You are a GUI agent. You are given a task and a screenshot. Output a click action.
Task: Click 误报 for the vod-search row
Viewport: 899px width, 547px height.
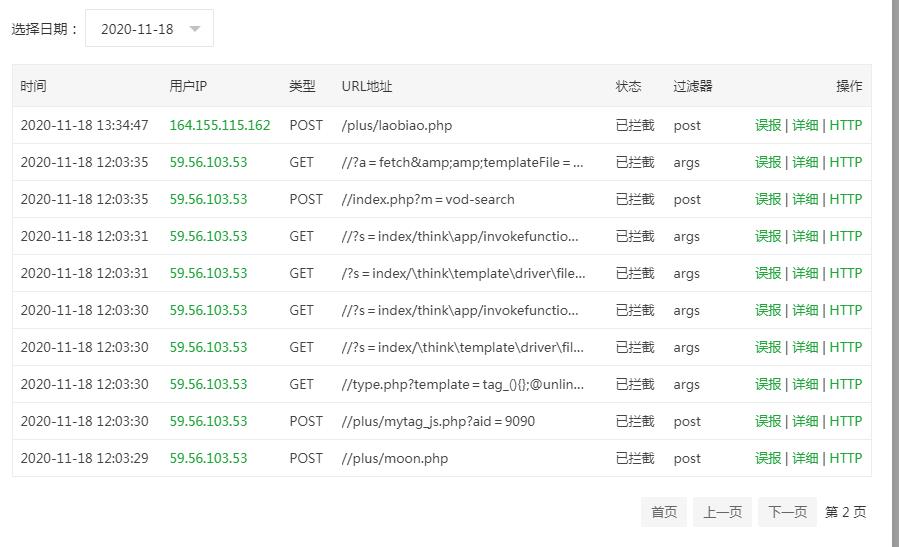click(768, 199)
